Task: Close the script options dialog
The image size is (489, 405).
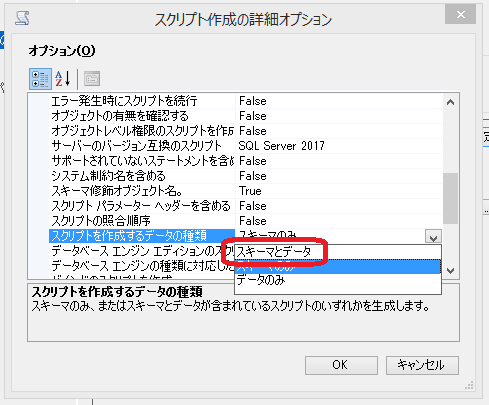Action: (460, 15)
